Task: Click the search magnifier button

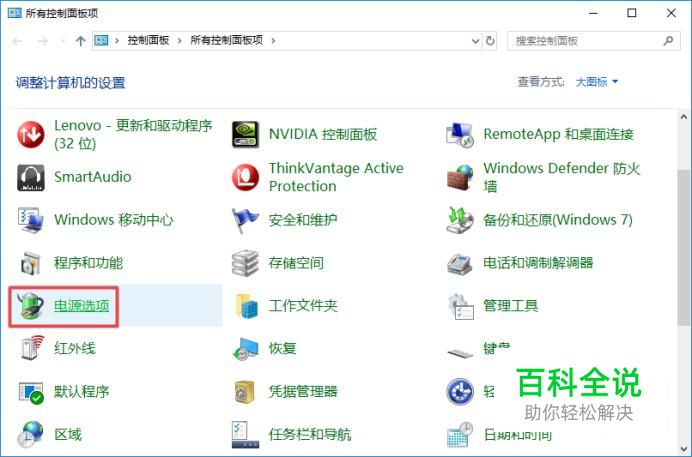Action: [x=668, y=41]
